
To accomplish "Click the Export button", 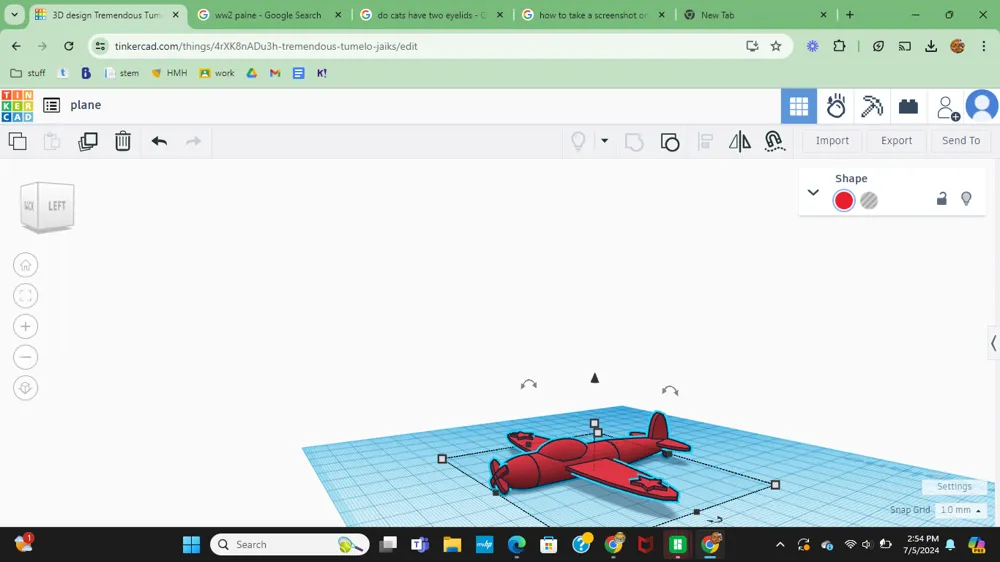I will tap(896, 140).
